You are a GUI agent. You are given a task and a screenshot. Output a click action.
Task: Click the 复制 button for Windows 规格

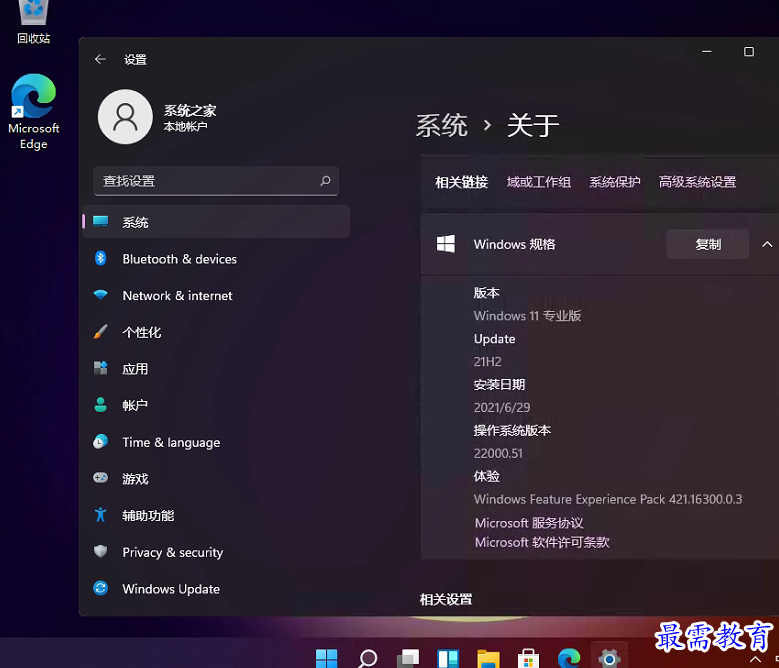[707, 244]
